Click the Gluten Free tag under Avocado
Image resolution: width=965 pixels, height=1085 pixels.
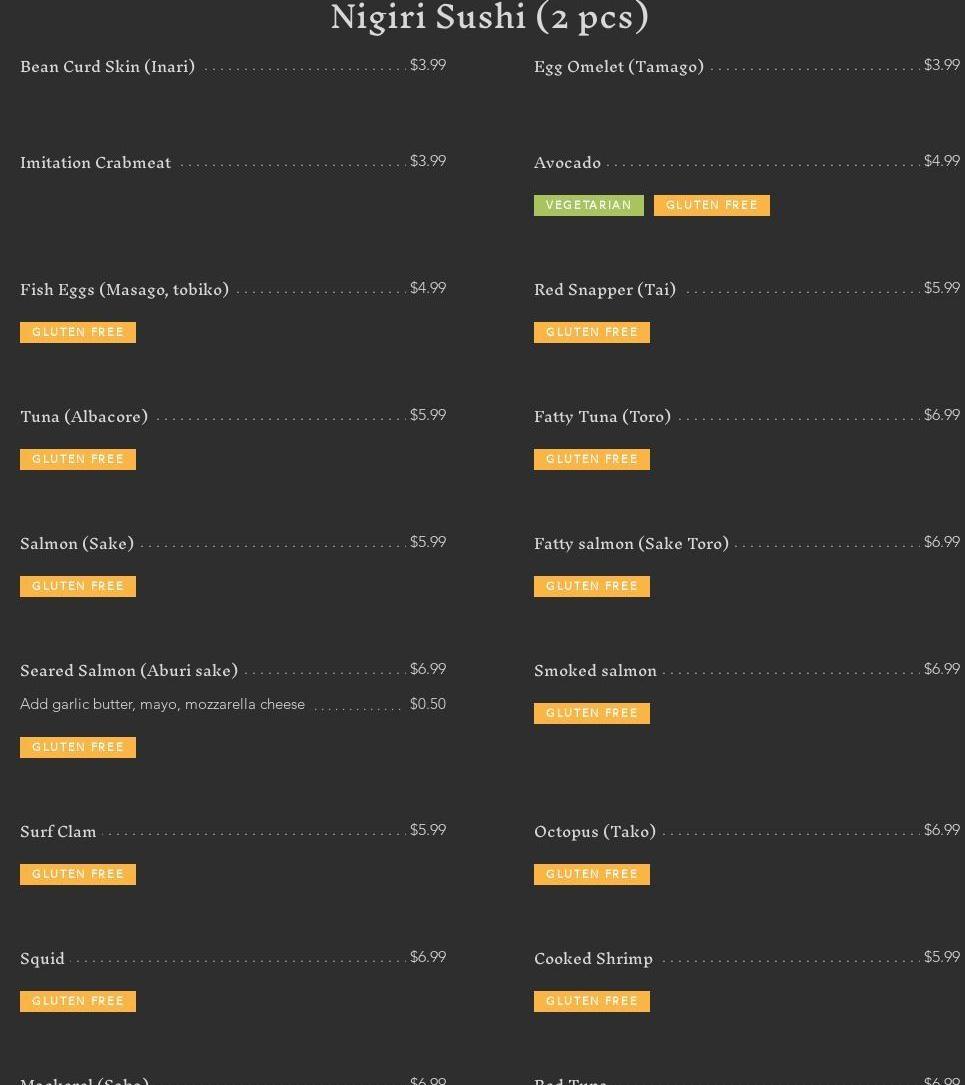pos(711,206)
